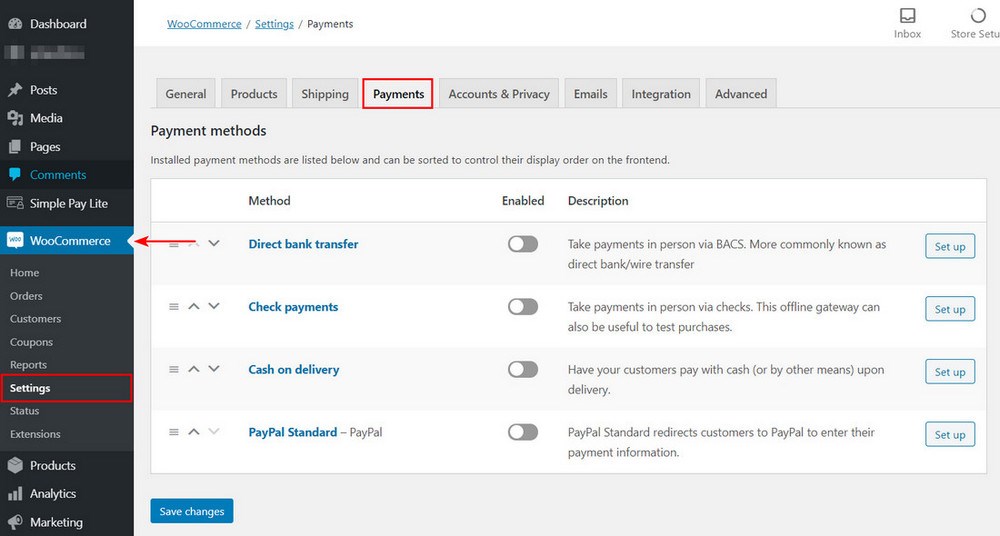
Task: Move Cash on delivery up with arrow
Action: click(194, 369)
